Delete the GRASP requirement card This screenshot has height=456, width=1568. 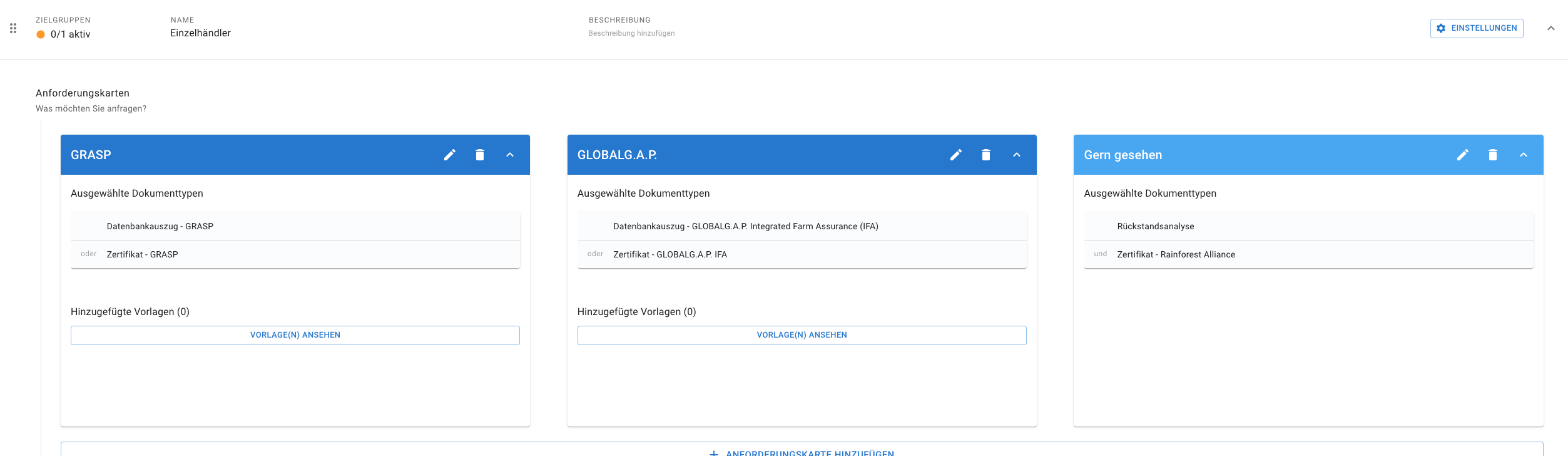pyautogui.click(x=480, y=155)
